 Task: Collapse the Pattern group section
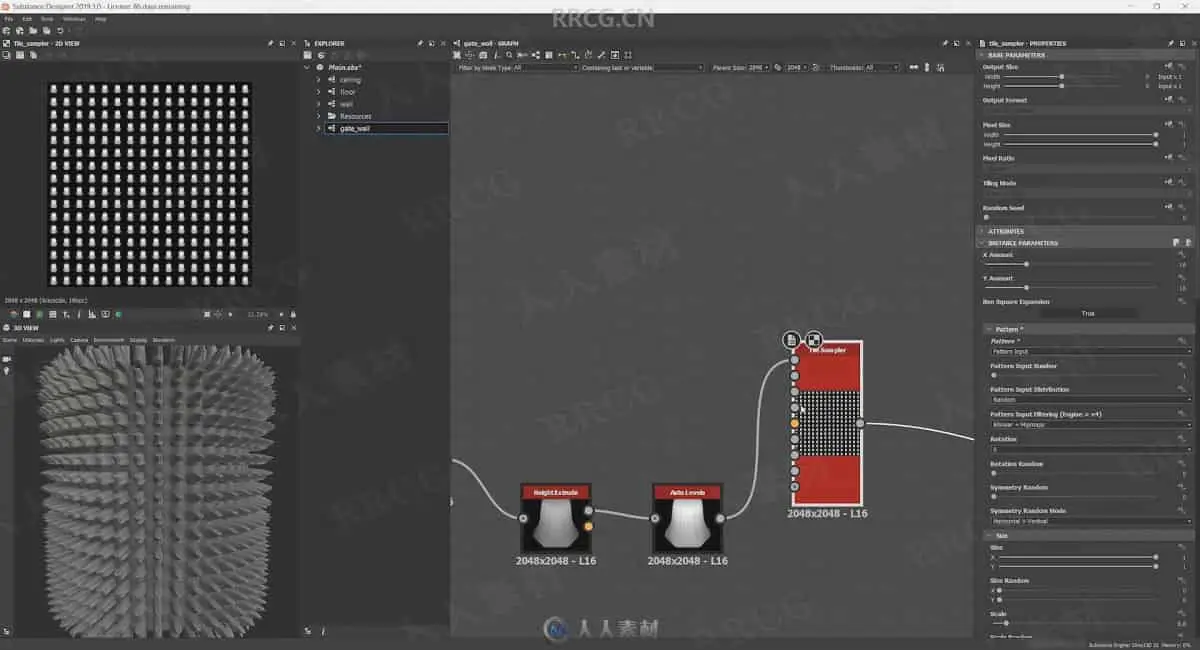pos(988,329)
